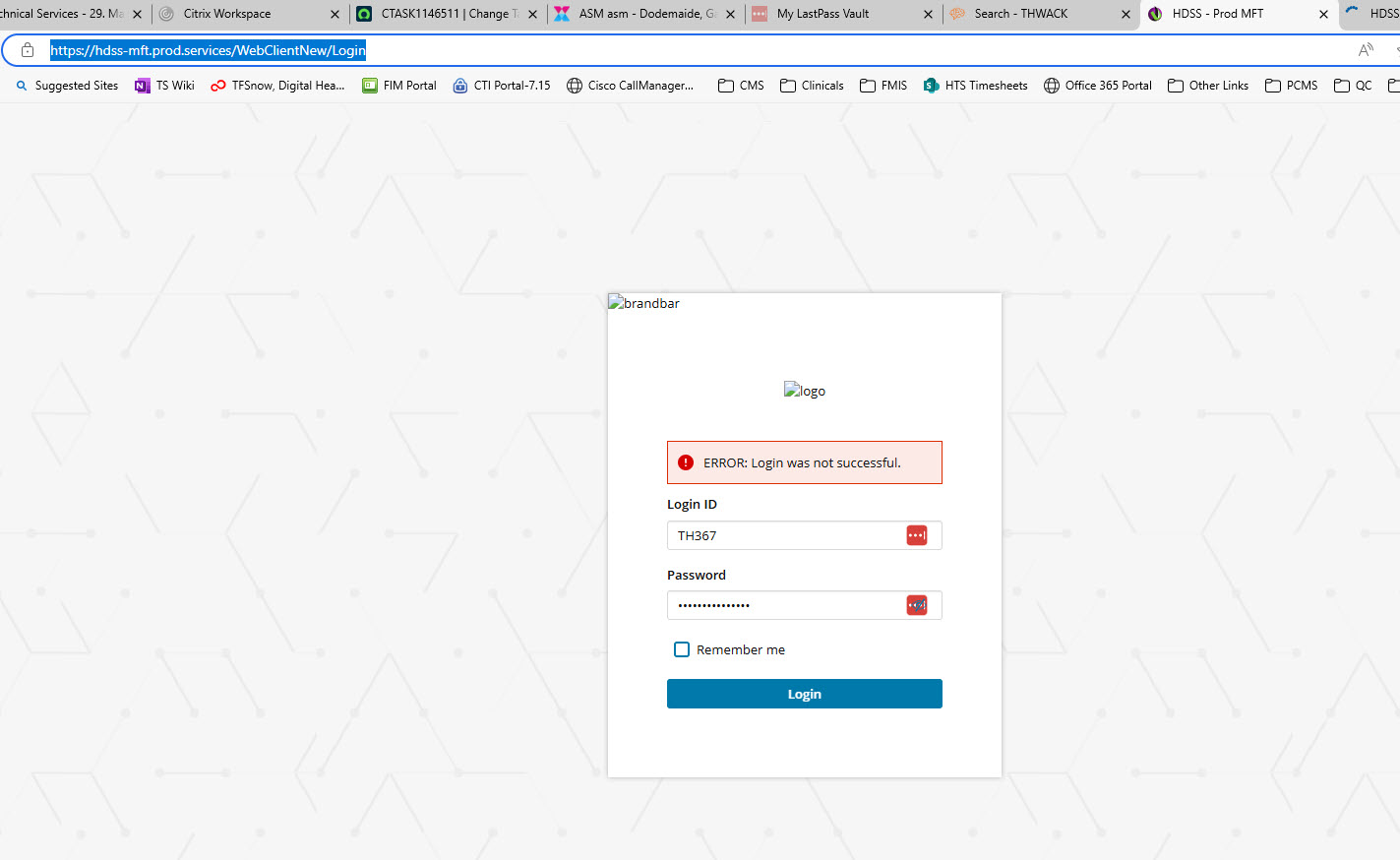Switch to the ASM asm Dodemaide tab
Screen dimensions: 1400x860
pos(646,14)
